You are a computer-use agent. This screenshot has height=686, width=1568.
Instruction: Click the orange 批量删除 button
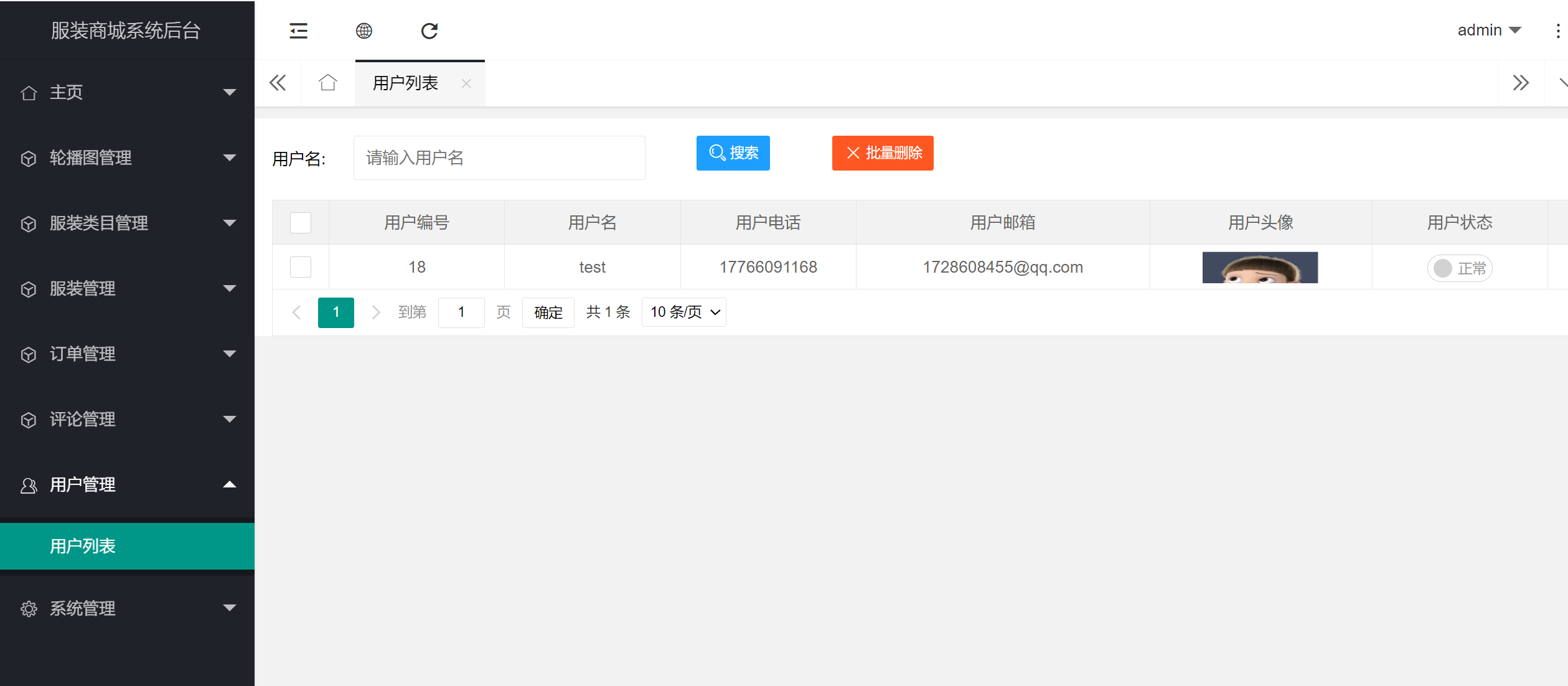click(882, 153)
